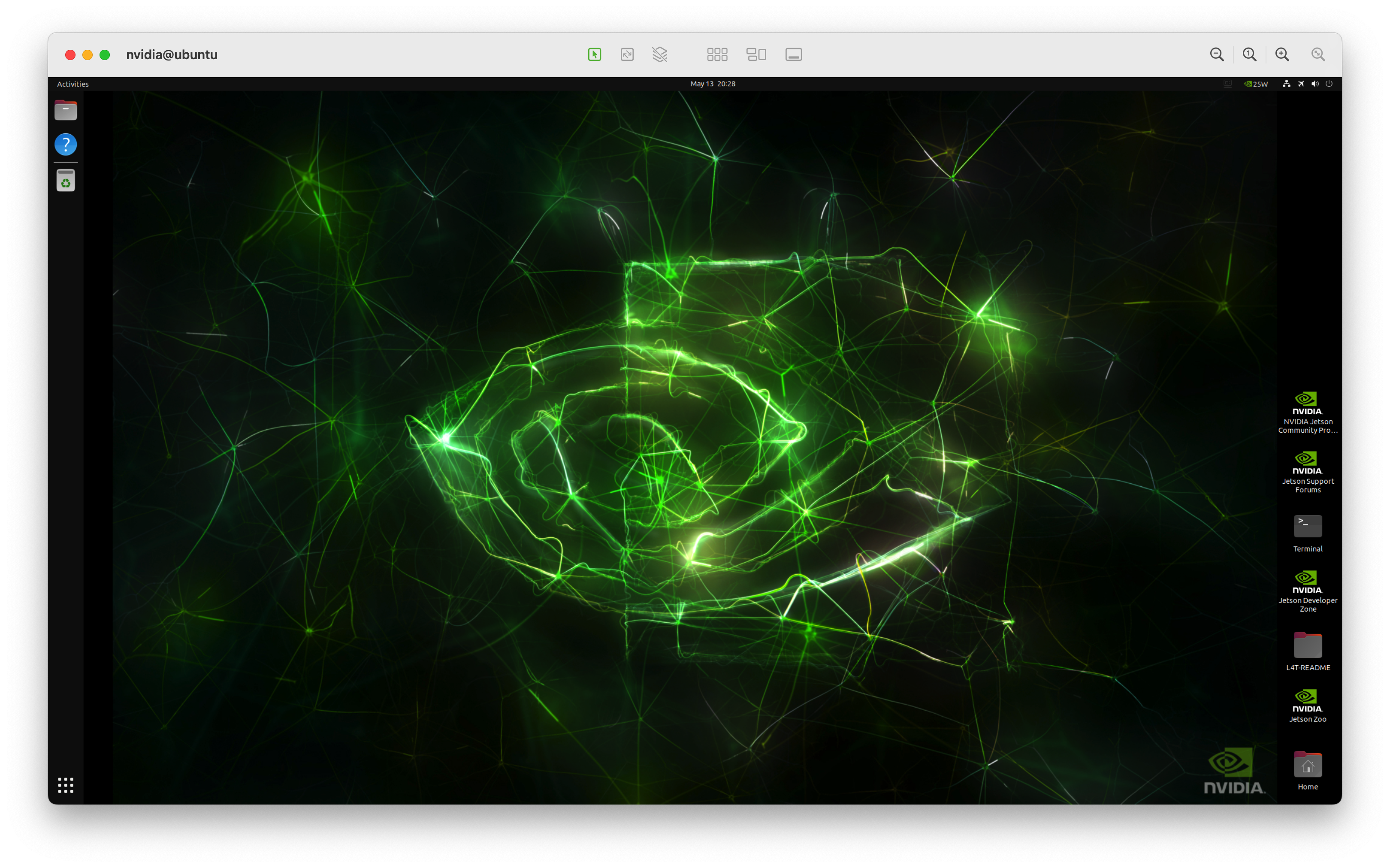Expand the system menu via power icon
The image size is (1390, 868).
tap(1329, 84)
